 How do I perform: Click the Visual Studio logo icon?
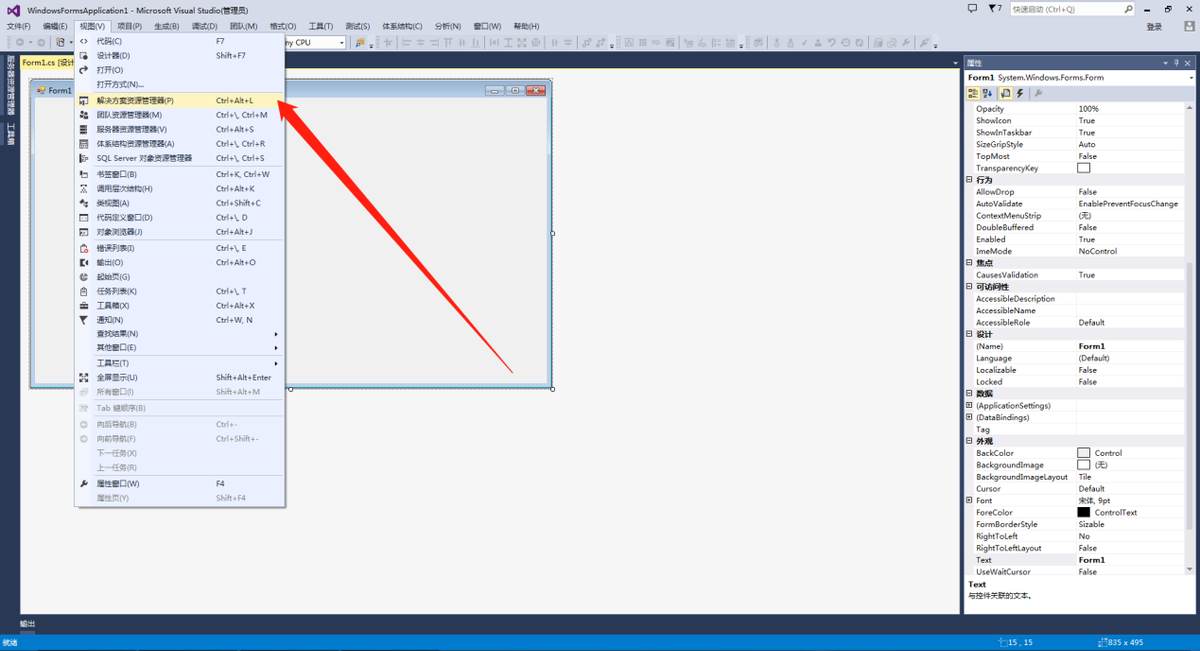tap(12, 9)
